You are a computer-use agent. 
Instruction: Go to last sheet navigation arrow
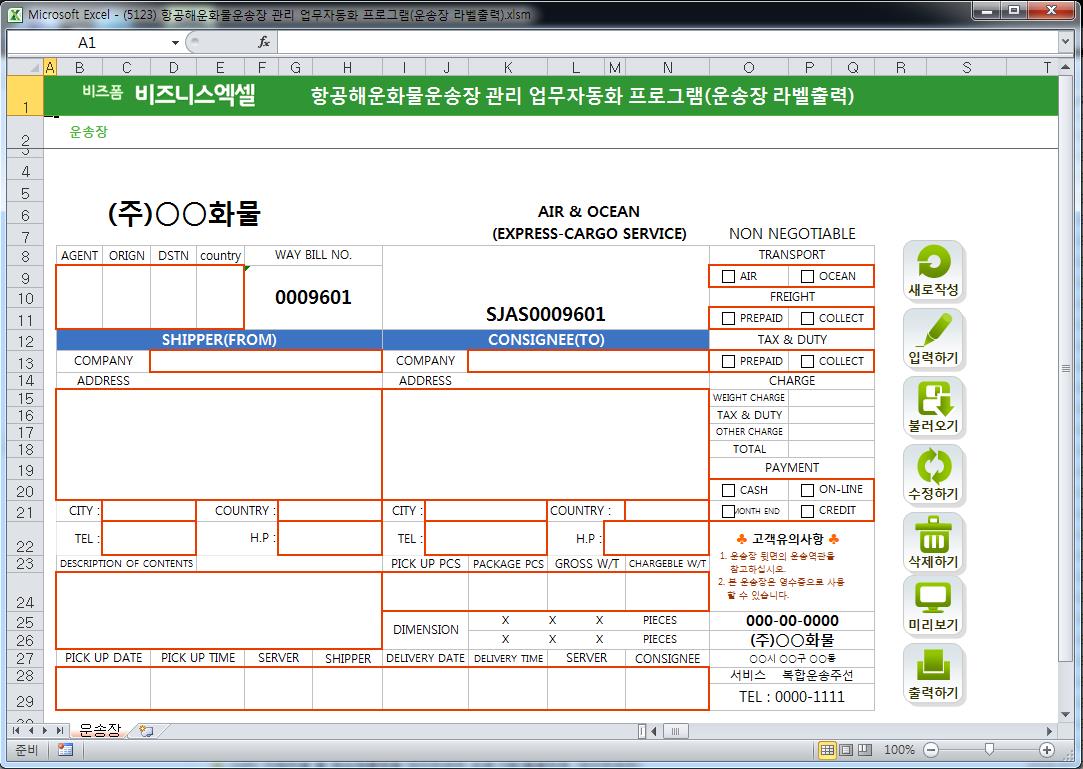point(60,730)
